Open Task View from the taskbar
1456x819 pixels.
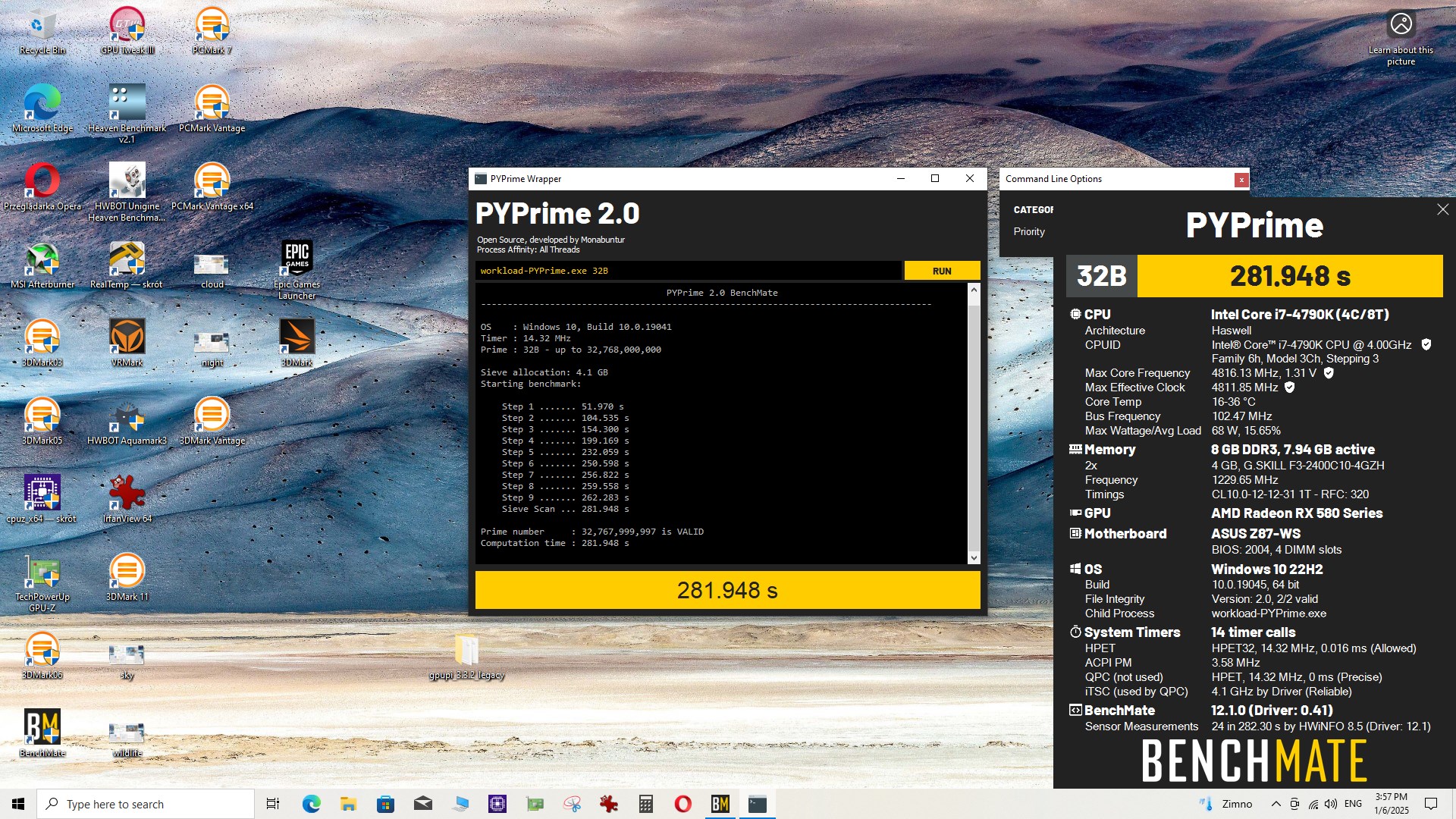pos(273,804)
